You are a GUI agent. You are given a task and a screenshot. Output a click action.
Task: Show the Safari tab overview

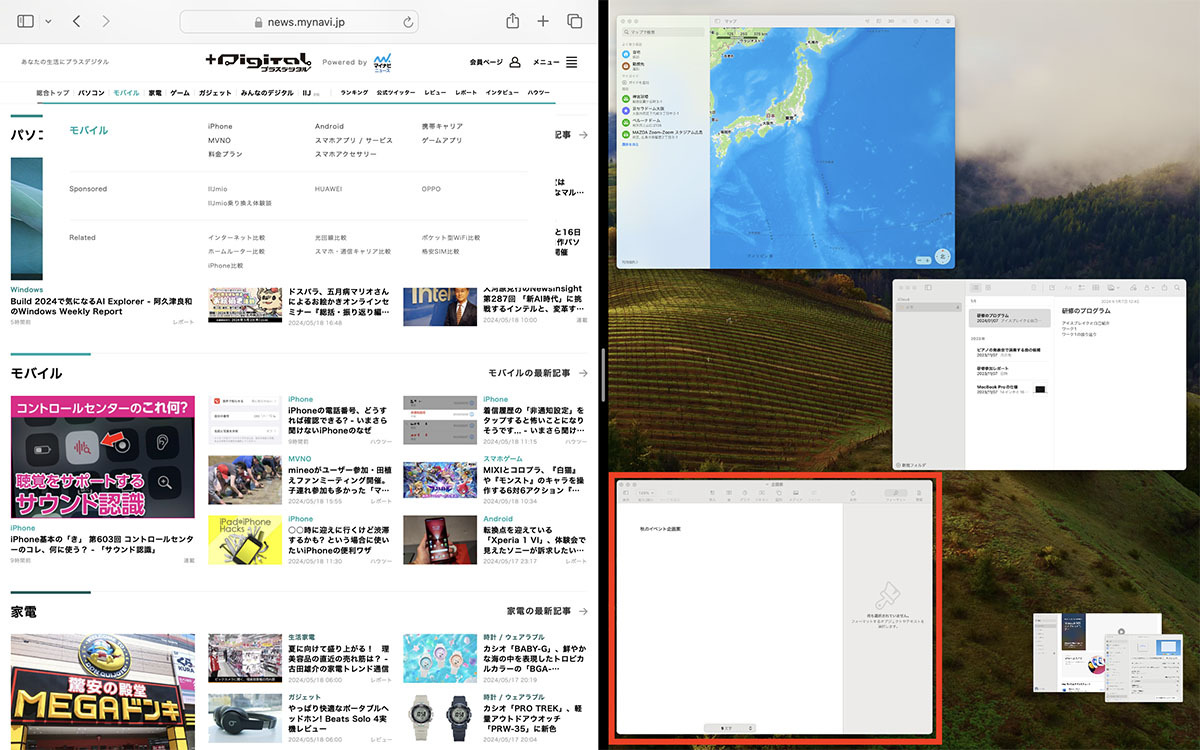pos(575,21)
